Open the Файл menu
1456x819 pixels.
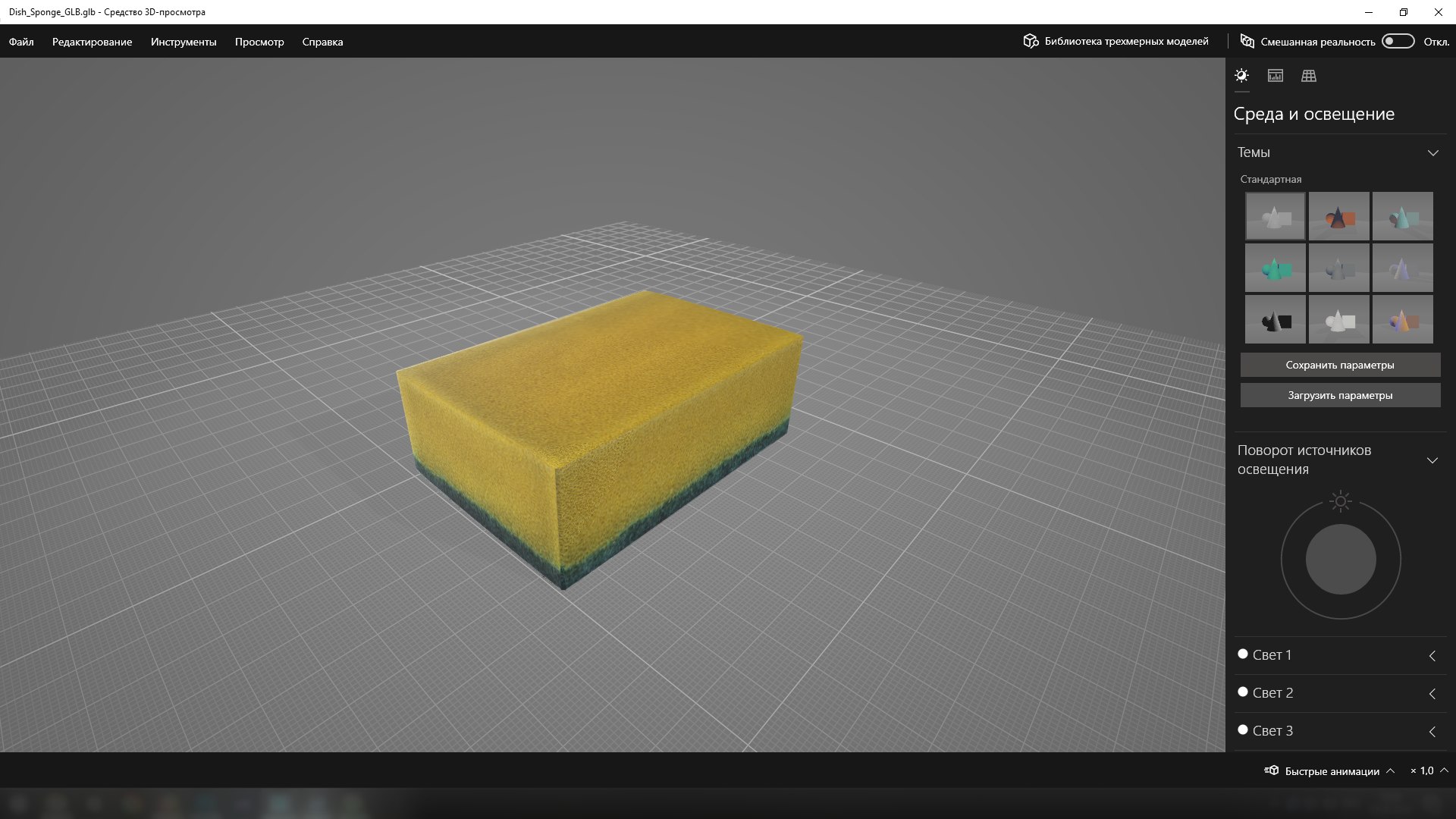[21, 42]
